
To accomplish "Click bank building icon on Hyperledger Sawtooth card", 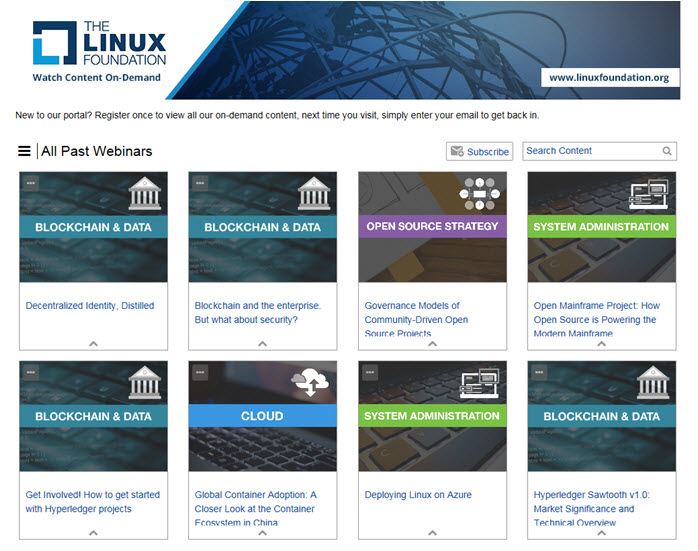I will tap(653, 382).
